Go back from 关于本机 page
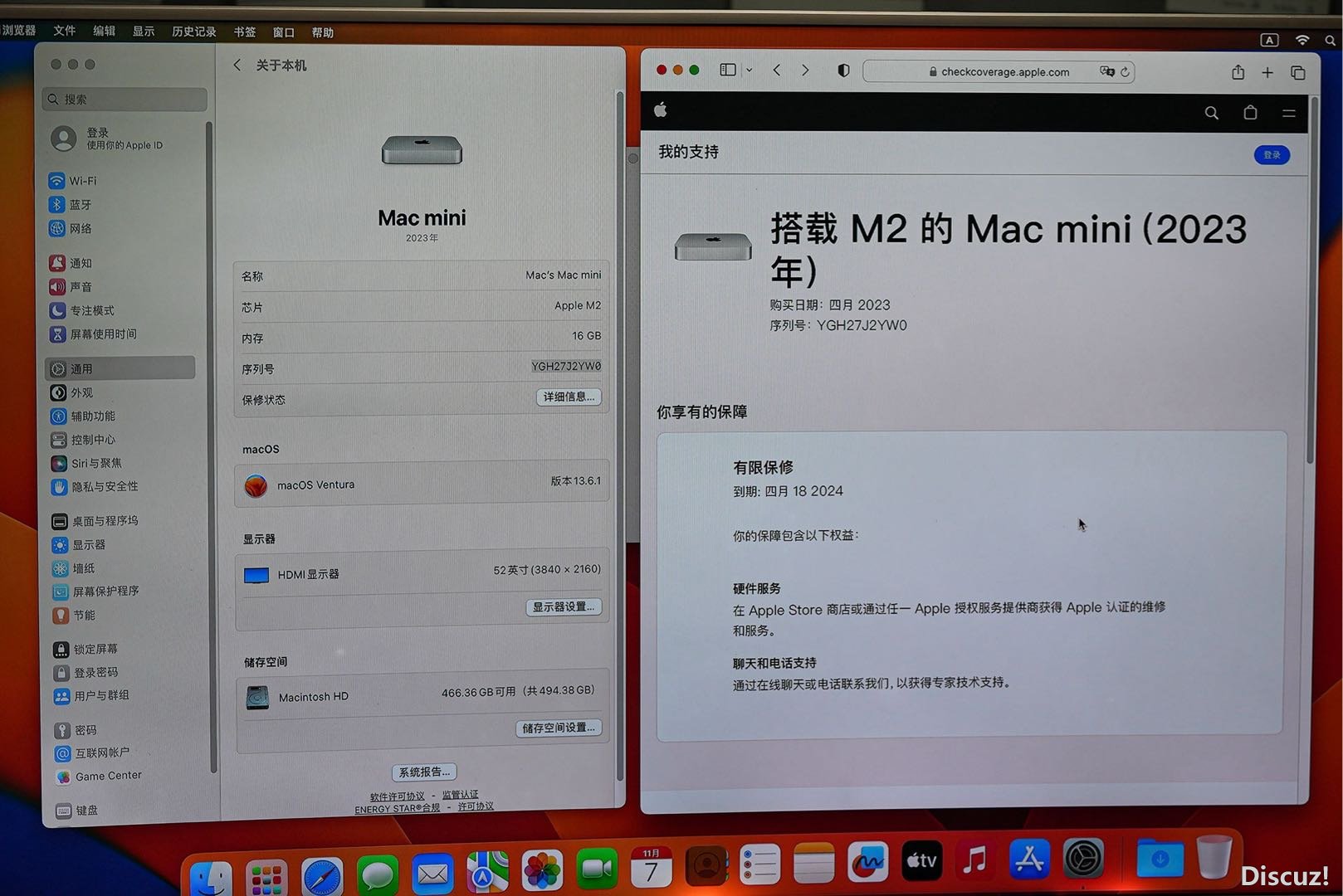Viewport: 1343px width, 896px height. pos(237,65)
